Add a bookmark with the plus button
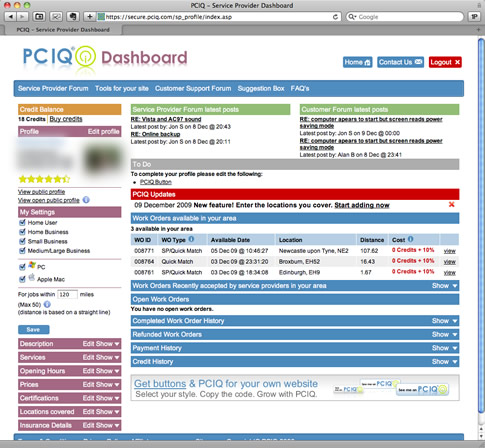The image size is (485, 448). tap(89, 16)
